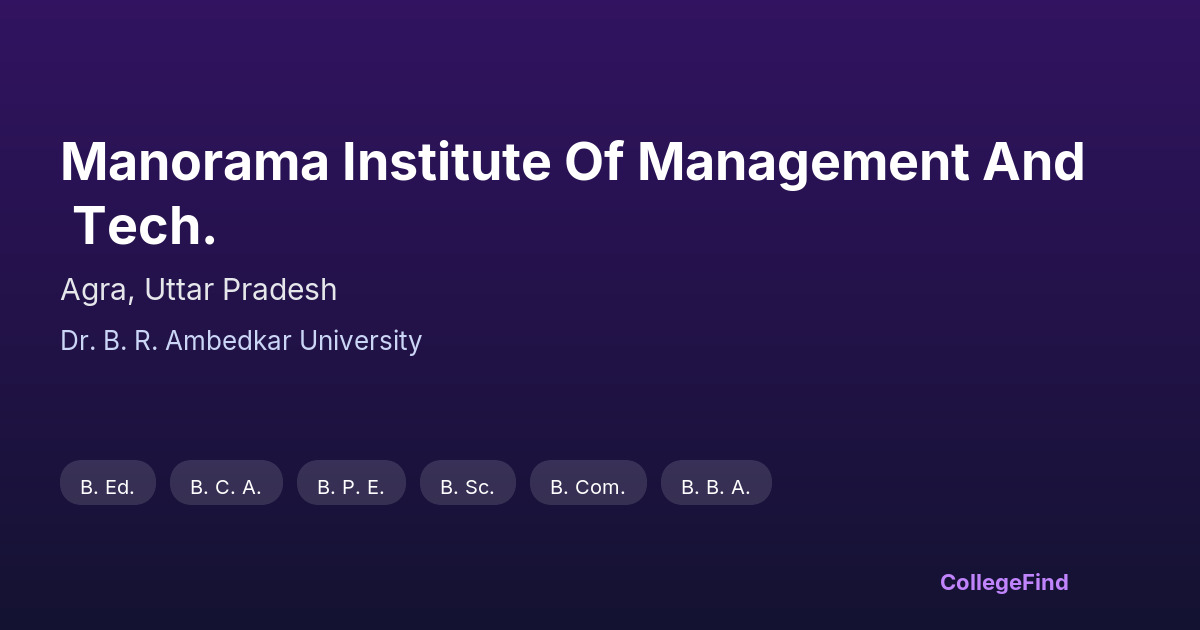Image resolution: width=1200 pixels, height=630 pixels.
Task: Click Uttar Pradesh in the location line
Action: coord(240,290)
